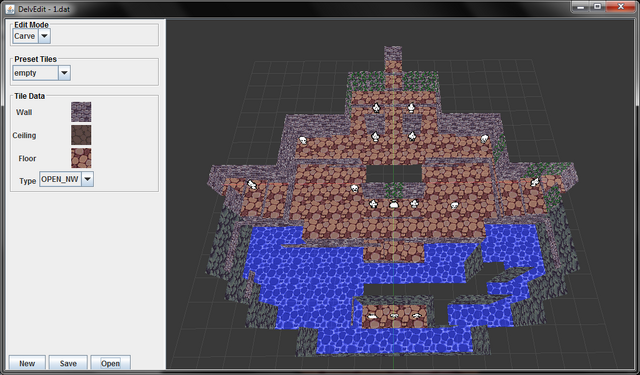Click the skull marker on the upper left platform
The width and height of the screenshot is (640, 375).
click(x=302, y=140)
